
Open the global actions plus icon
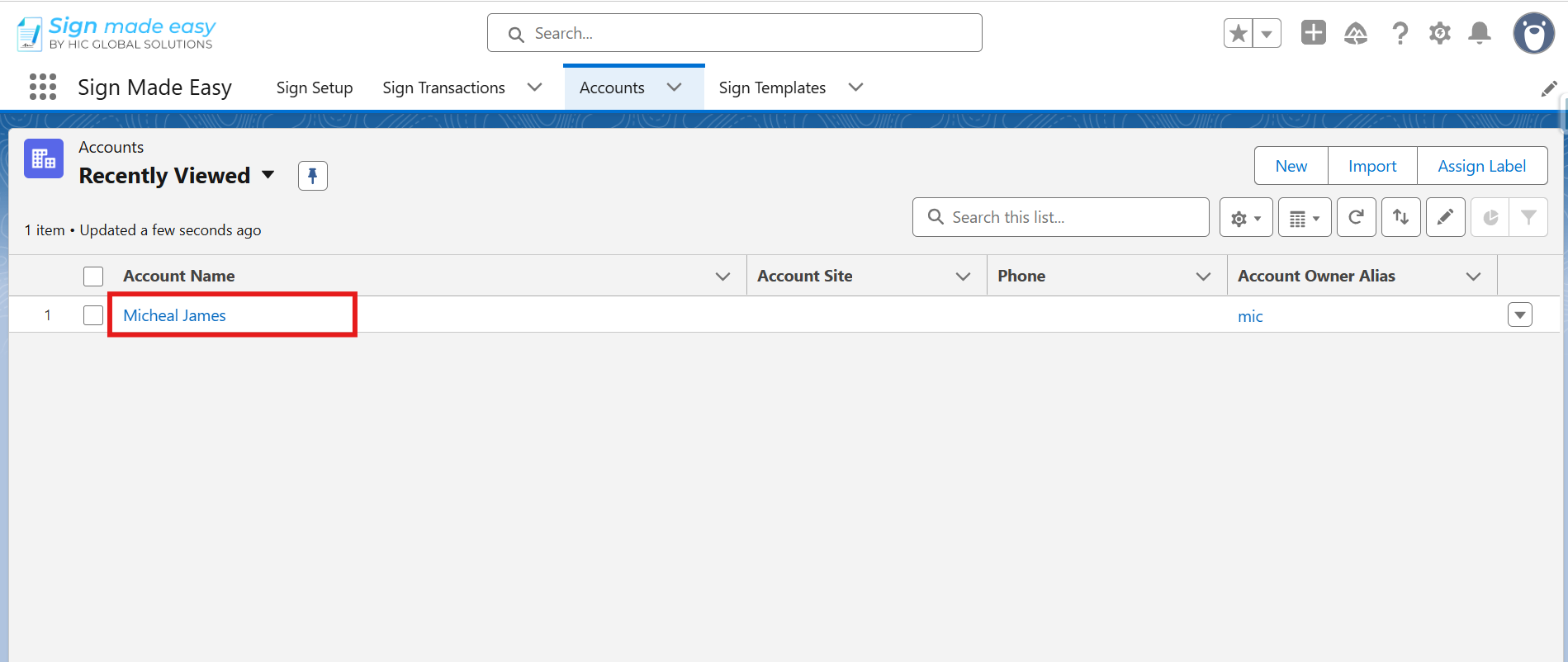pyautogui.click(x=1313, y=33)
